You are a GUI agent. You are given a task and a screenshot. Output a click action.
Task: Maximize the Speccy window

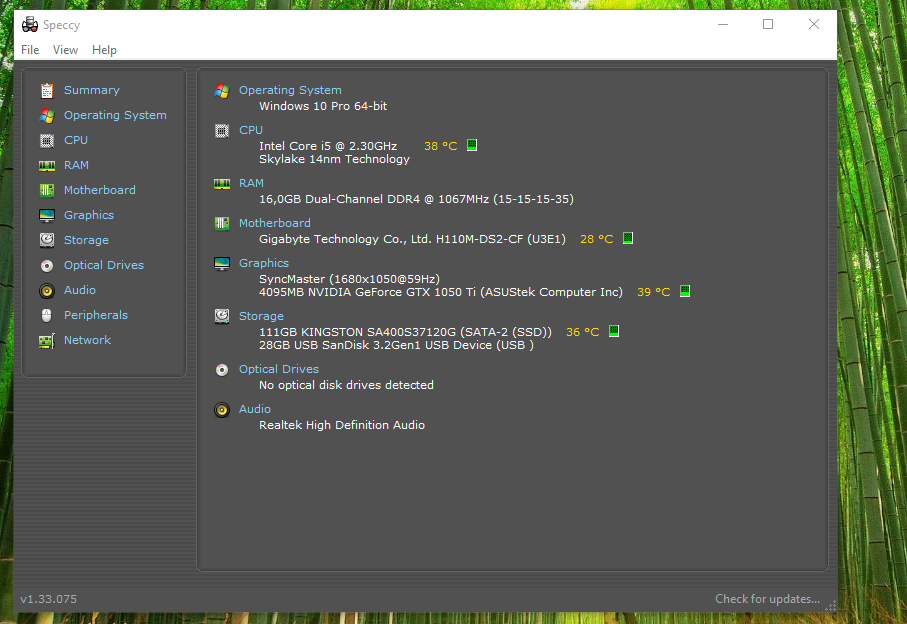click(768, 24)
